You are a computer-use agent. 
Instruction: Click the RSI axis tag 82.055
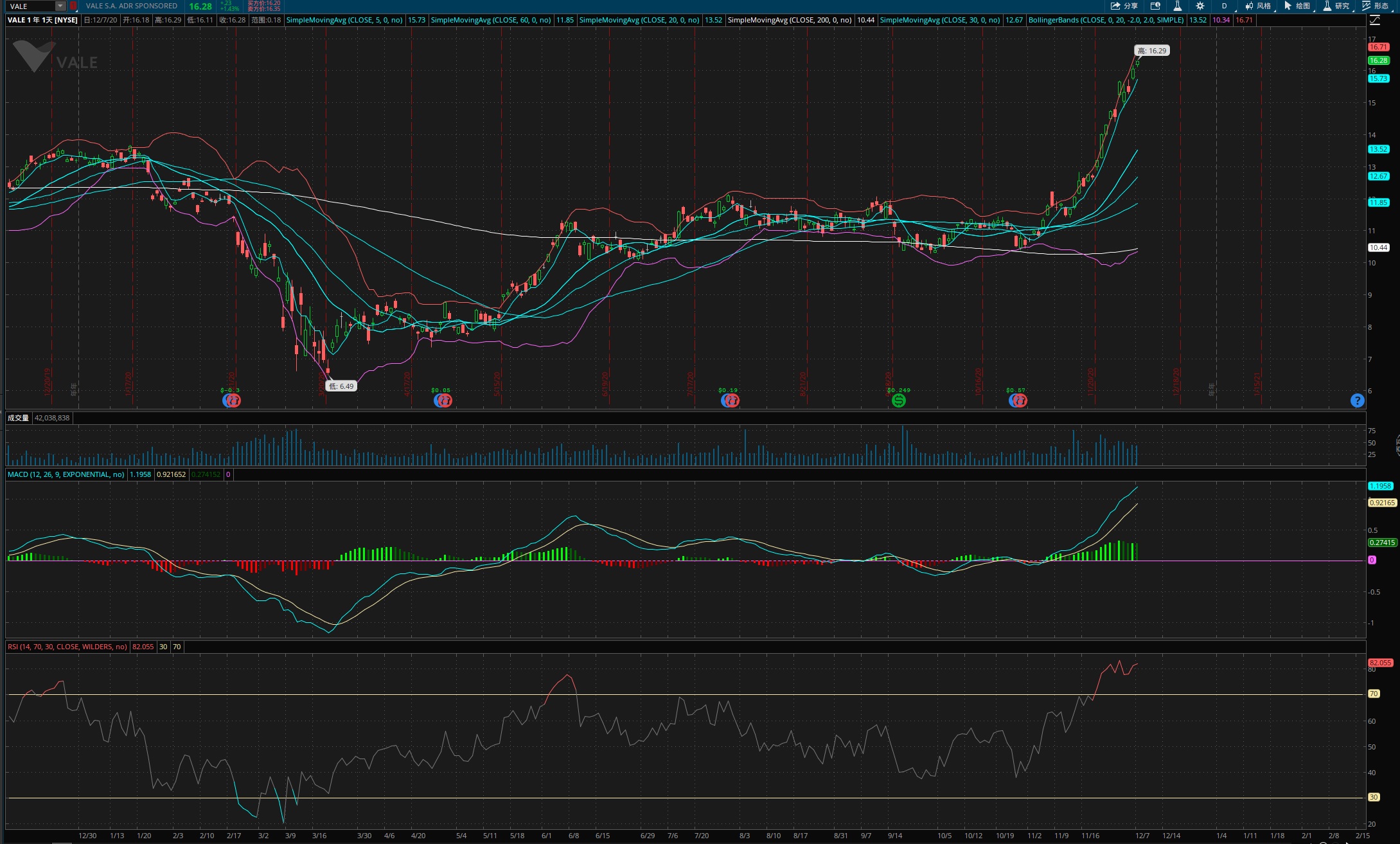tap(1380, 663)
